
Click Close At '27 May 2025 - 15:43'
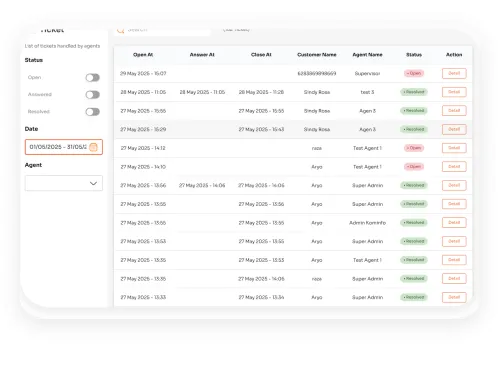(261, 130)
